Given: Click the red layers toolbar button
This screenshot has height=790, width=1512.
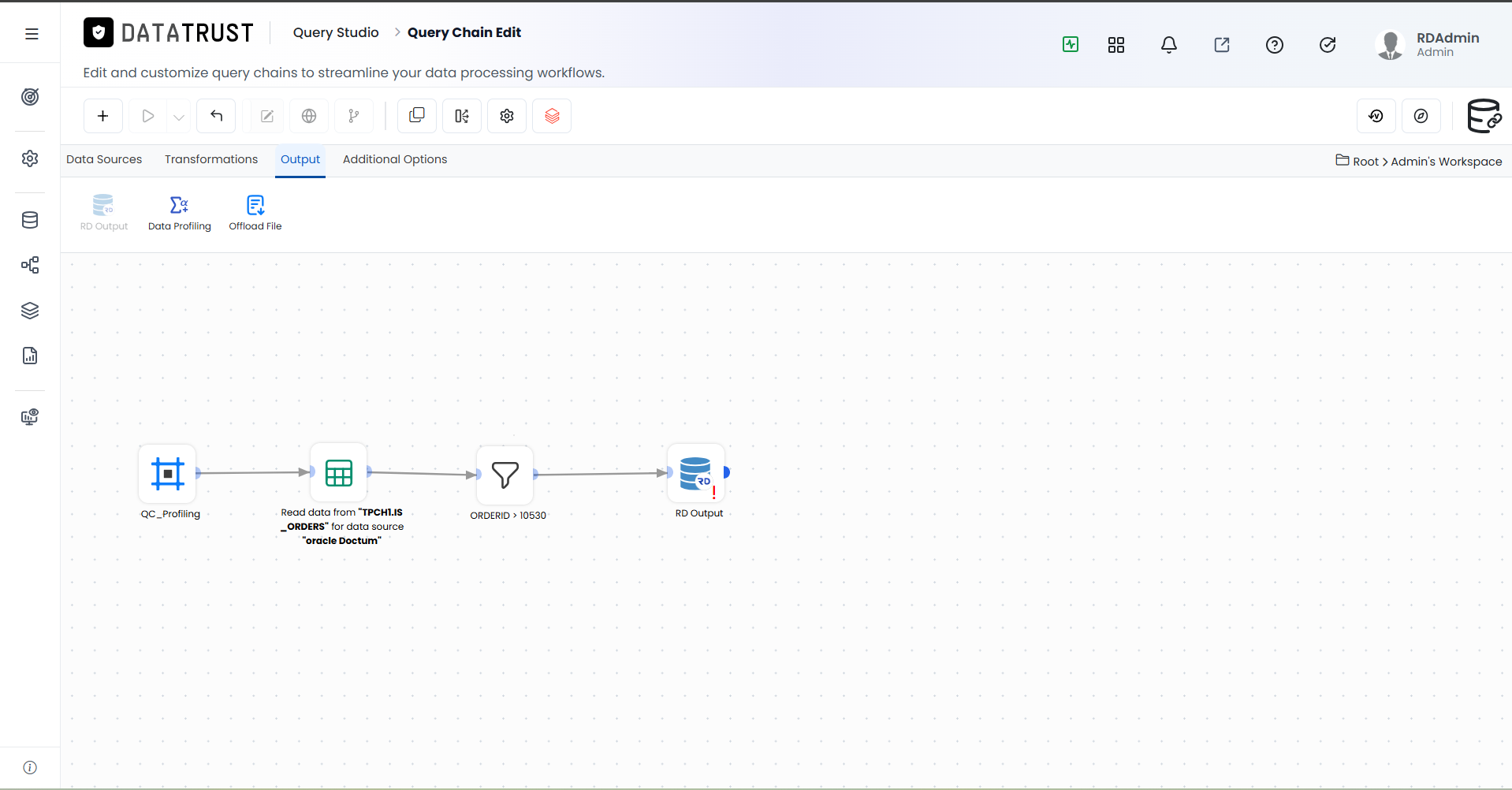Looking at the screenshot, I should click(x=552, y=116).
